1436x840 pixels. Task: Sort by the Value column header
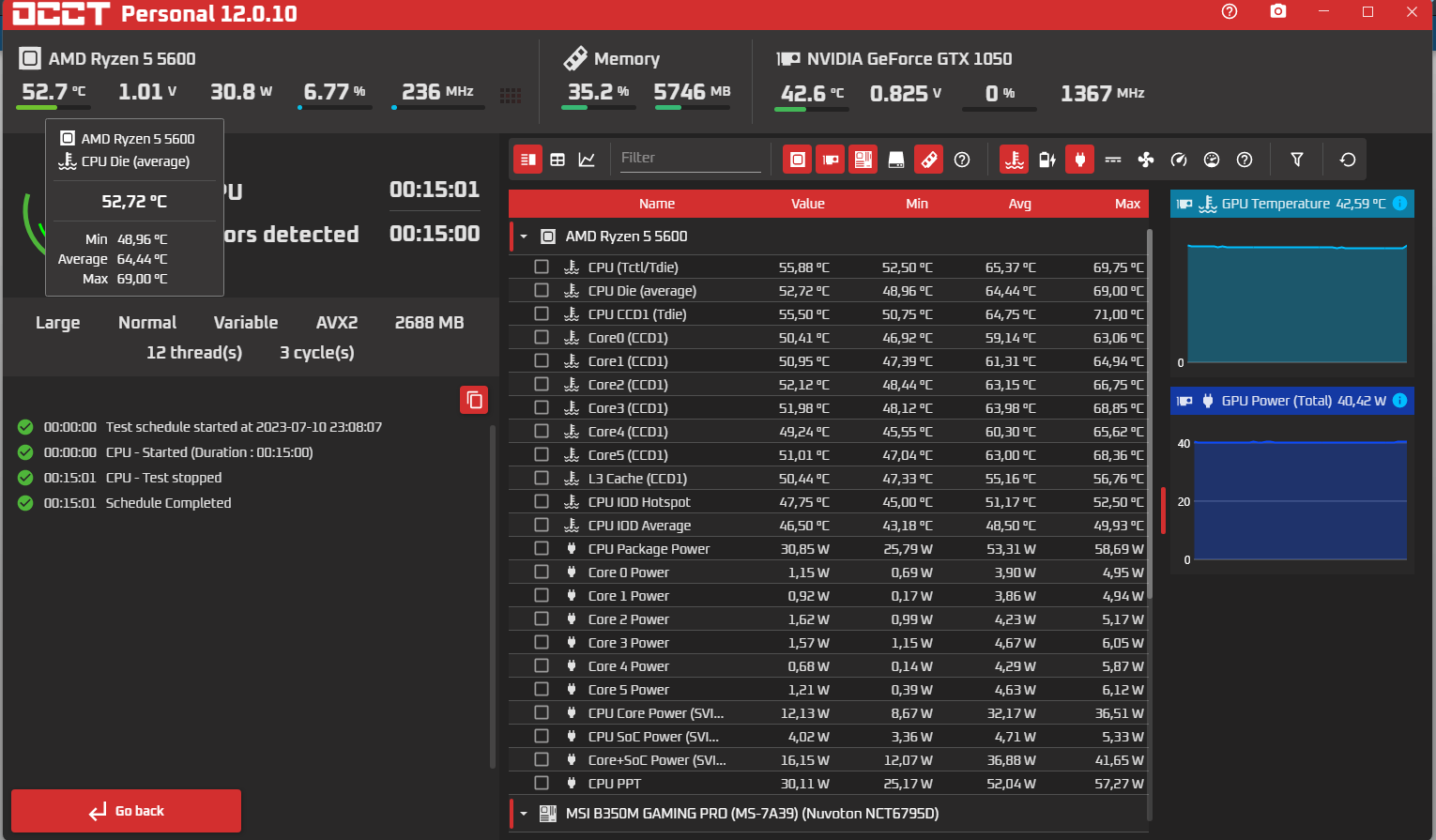(807, 204)
